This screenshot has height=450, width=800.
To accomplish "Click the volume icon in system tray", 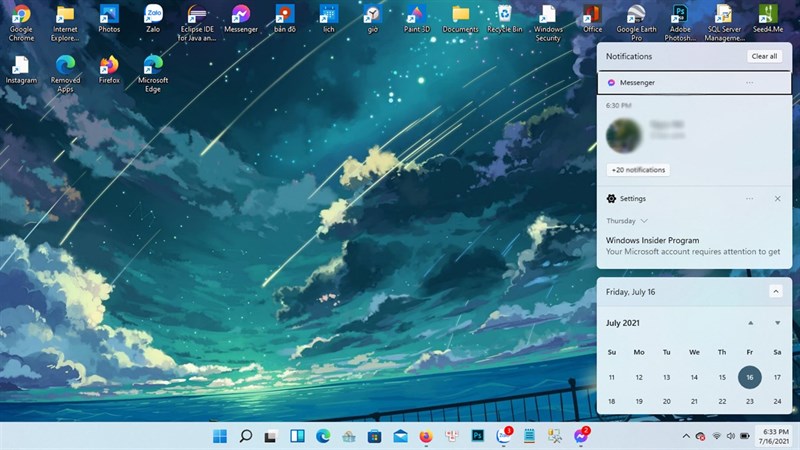I will 730,437.
